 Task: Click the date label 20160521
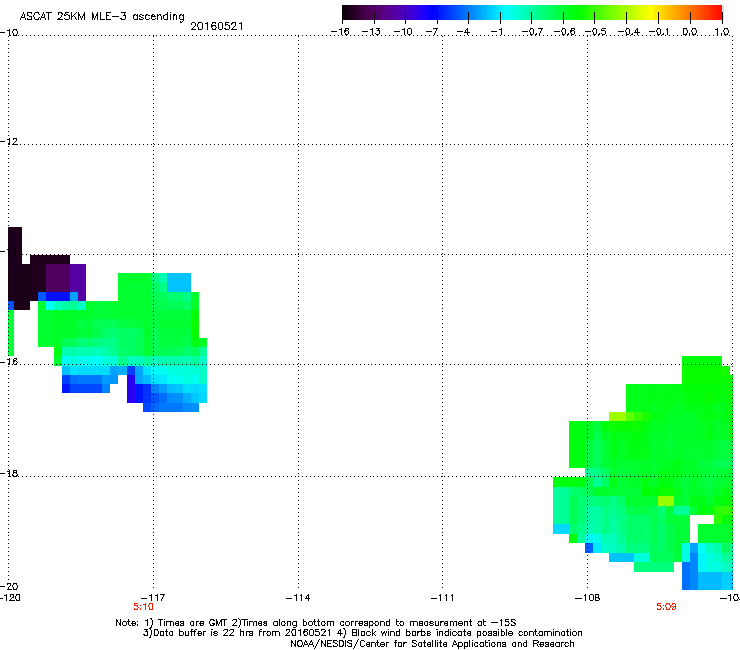217,26
